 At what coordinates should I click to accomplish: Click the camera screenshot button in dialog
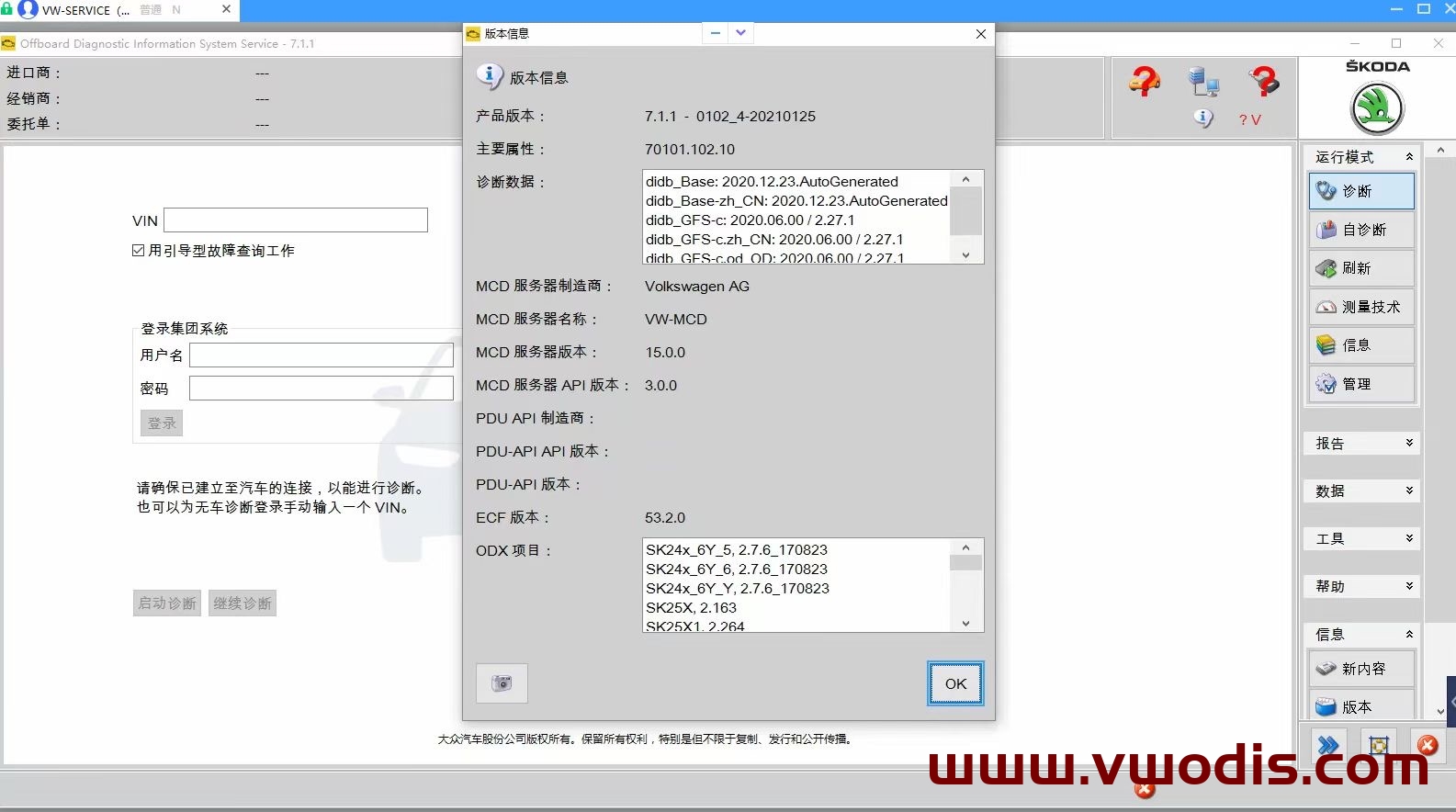(502, 683)
